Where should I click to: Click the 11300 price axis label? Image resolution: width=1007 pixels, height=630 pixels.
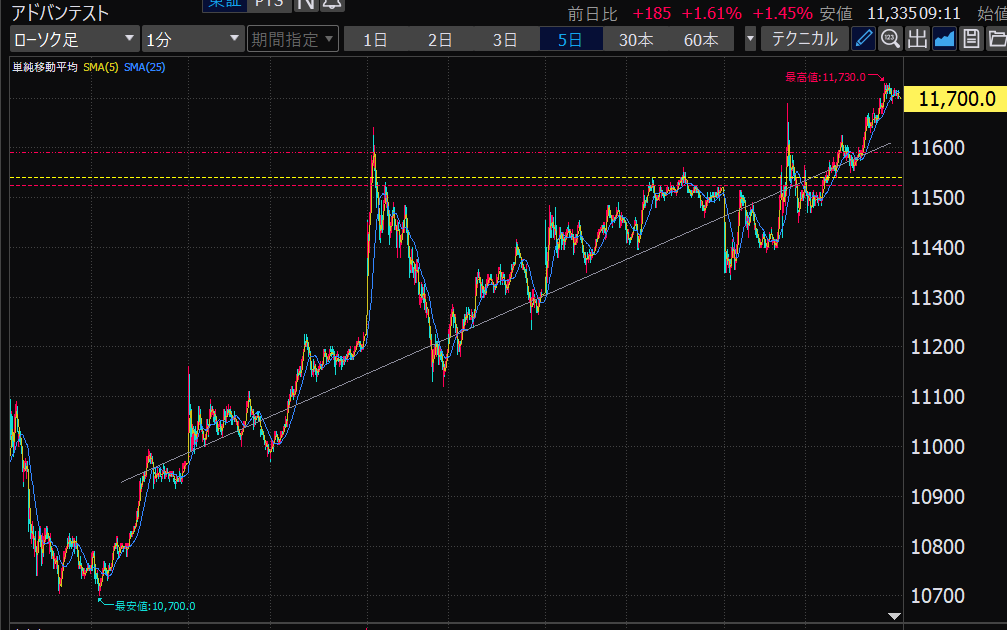pyautogui.click(x=938, y=298)
